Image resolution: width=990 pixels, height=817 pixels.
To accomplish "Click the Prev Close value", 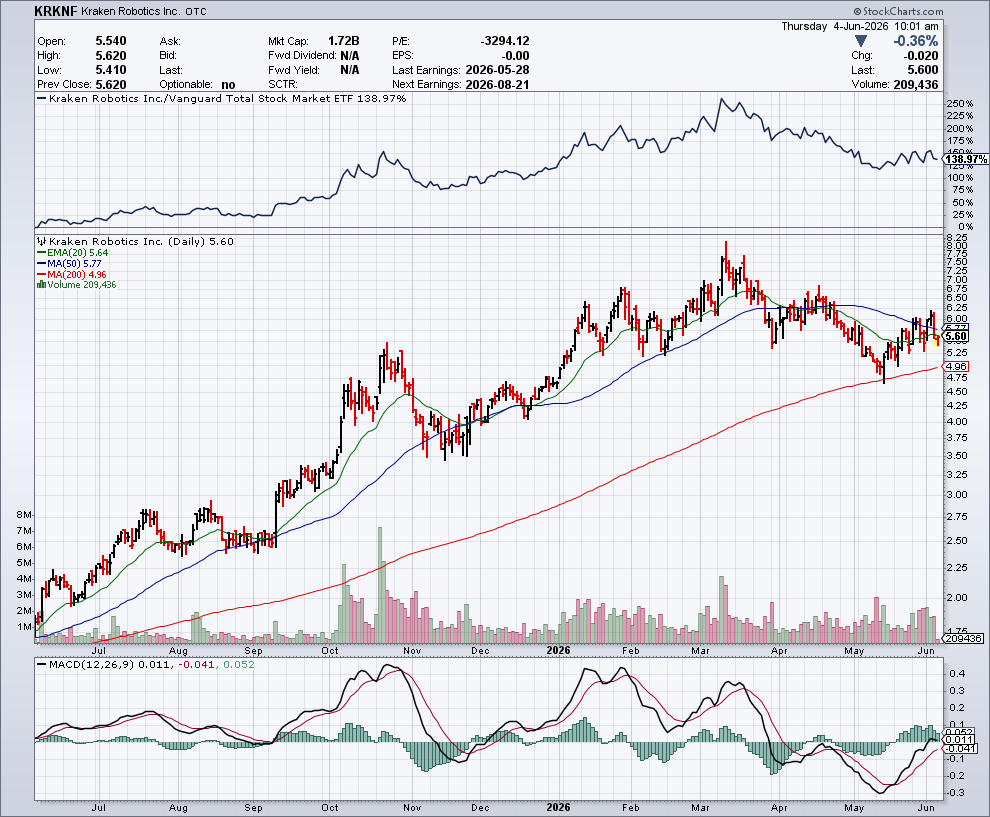I will click(111, 85).
